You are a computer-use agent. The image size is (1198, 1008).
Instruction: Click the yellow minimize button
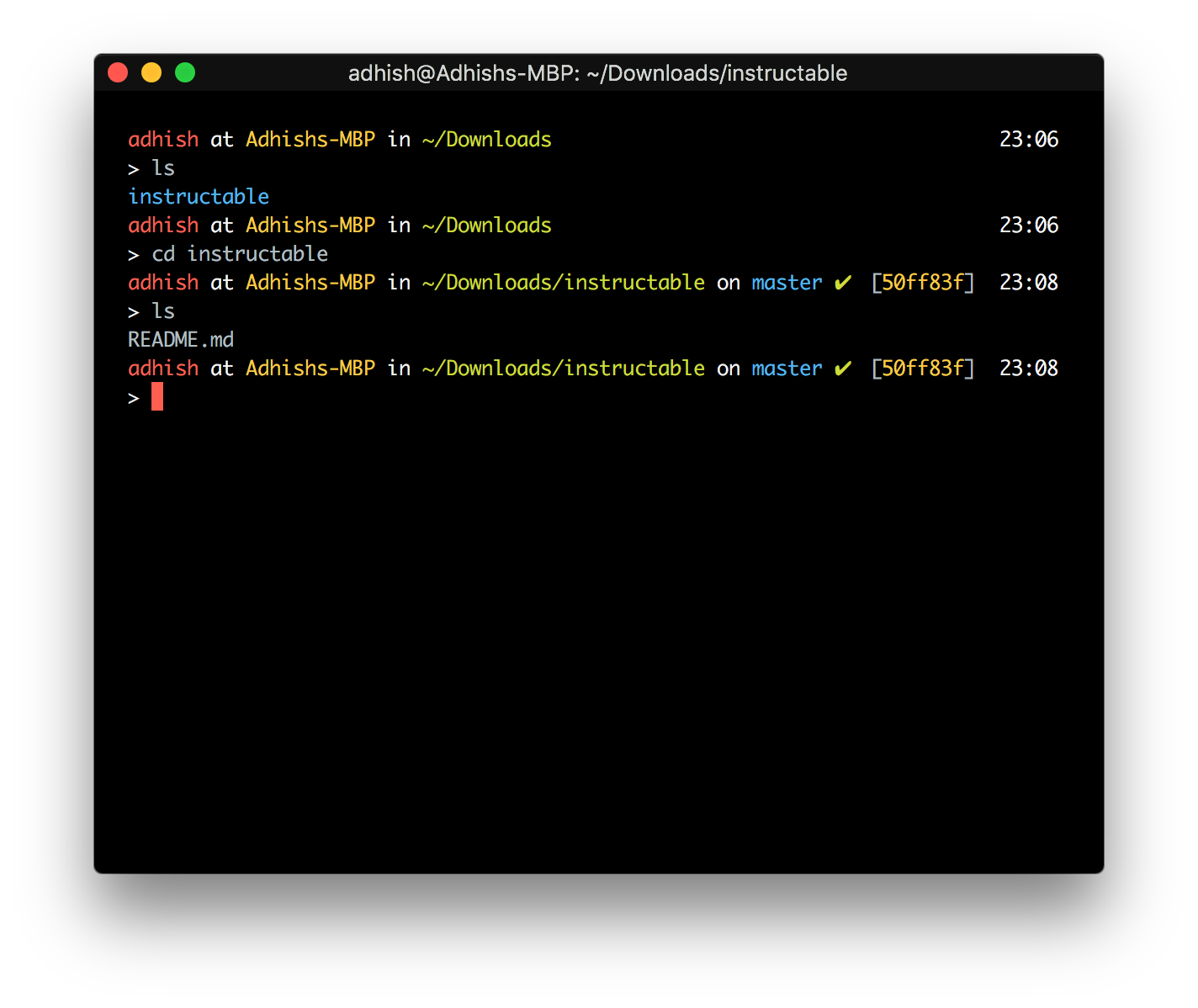(151, 72)
